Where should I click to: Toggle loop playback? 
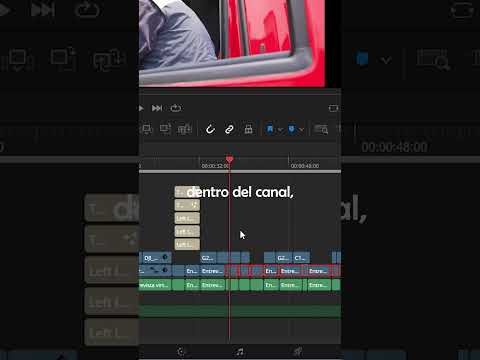pos(176,108)
